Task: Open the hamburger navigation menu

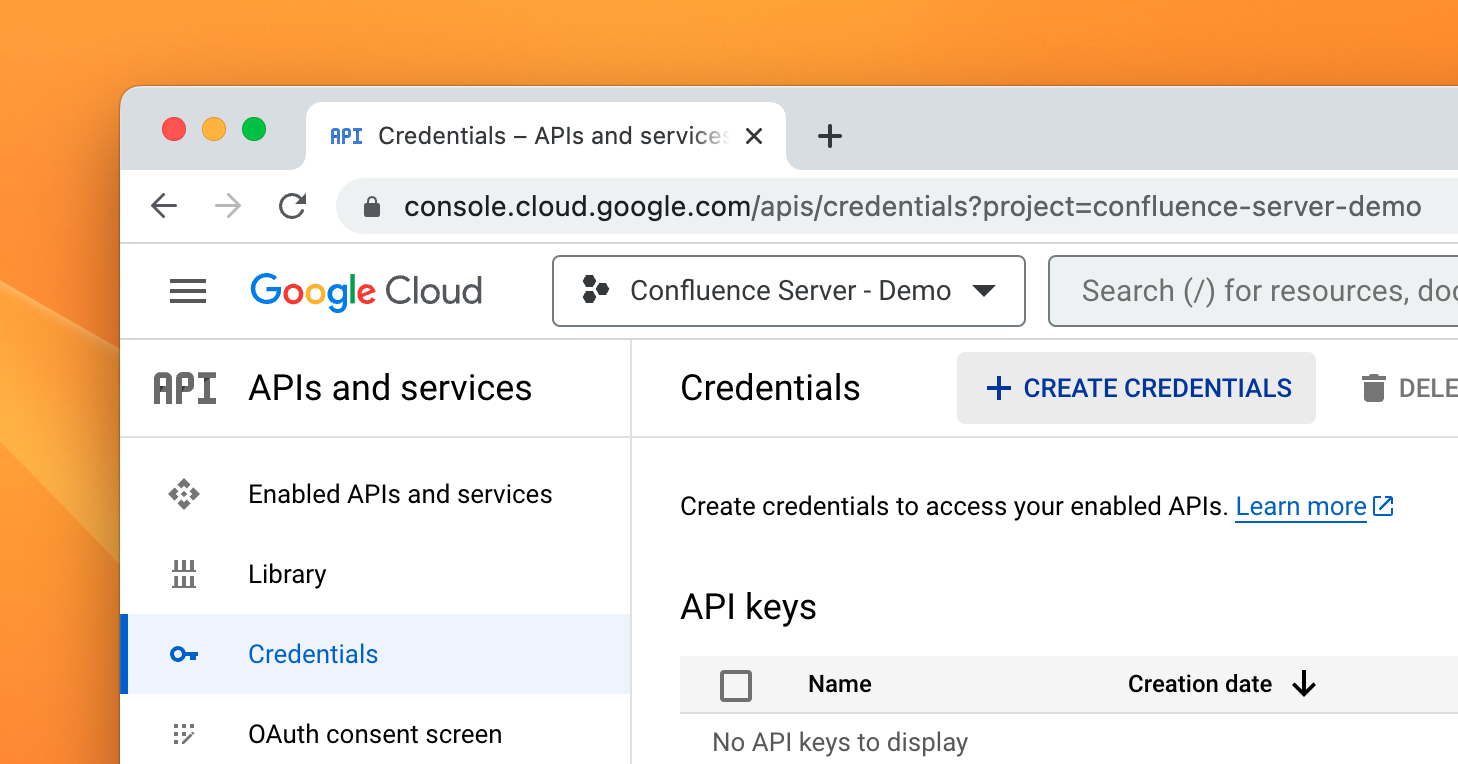Action: (188, 291)
